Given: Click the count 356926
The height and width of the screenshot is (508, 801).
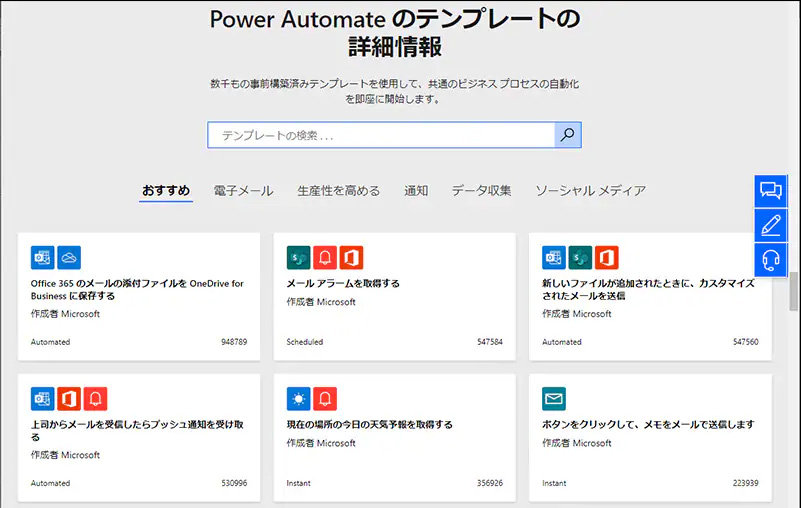Looking at the screenshot, I should pos(490,483).
